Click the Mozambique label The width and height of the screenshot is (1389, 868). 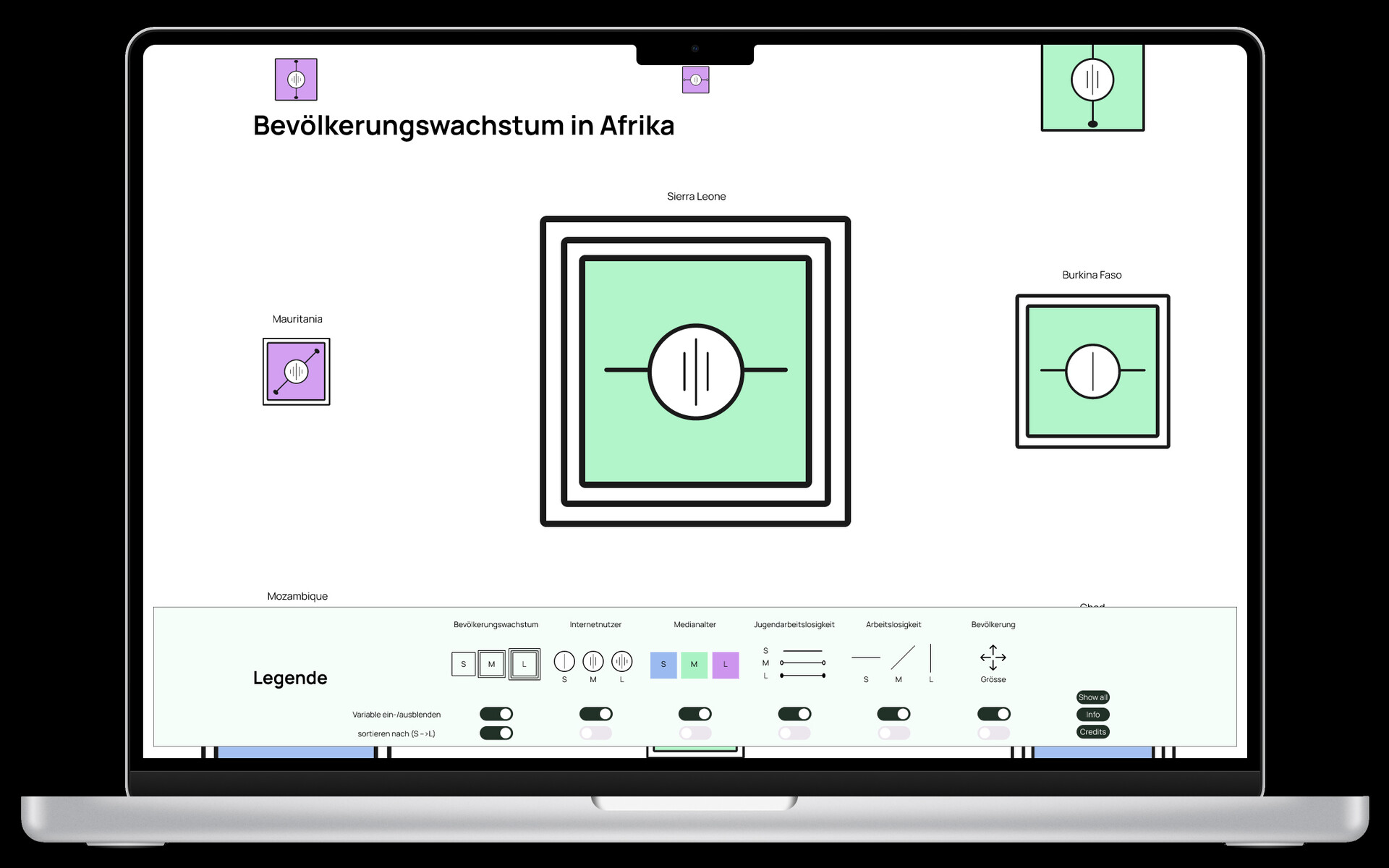[297, 596]
